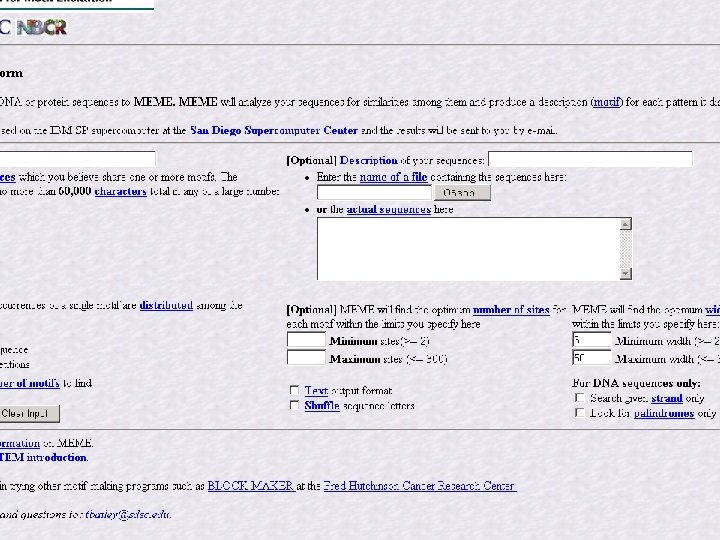
Task: Open the strand help link
Action: click(667, 398)
